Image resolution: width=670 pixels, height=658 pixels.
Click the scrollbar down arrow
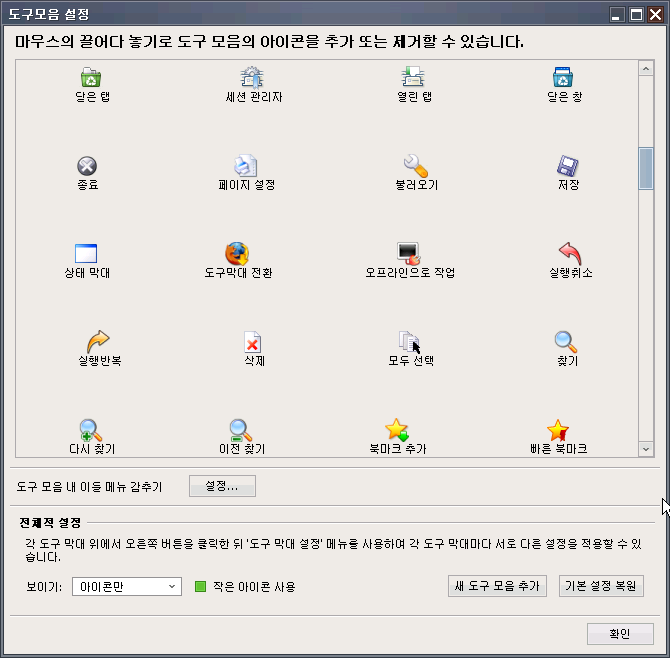(646, 449)
